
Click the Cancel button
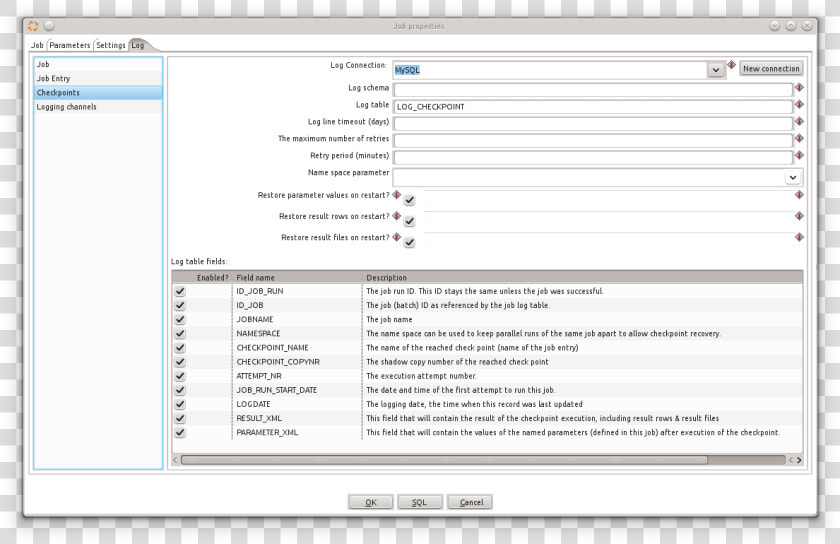pyautogui.click(x=470, y=502)
